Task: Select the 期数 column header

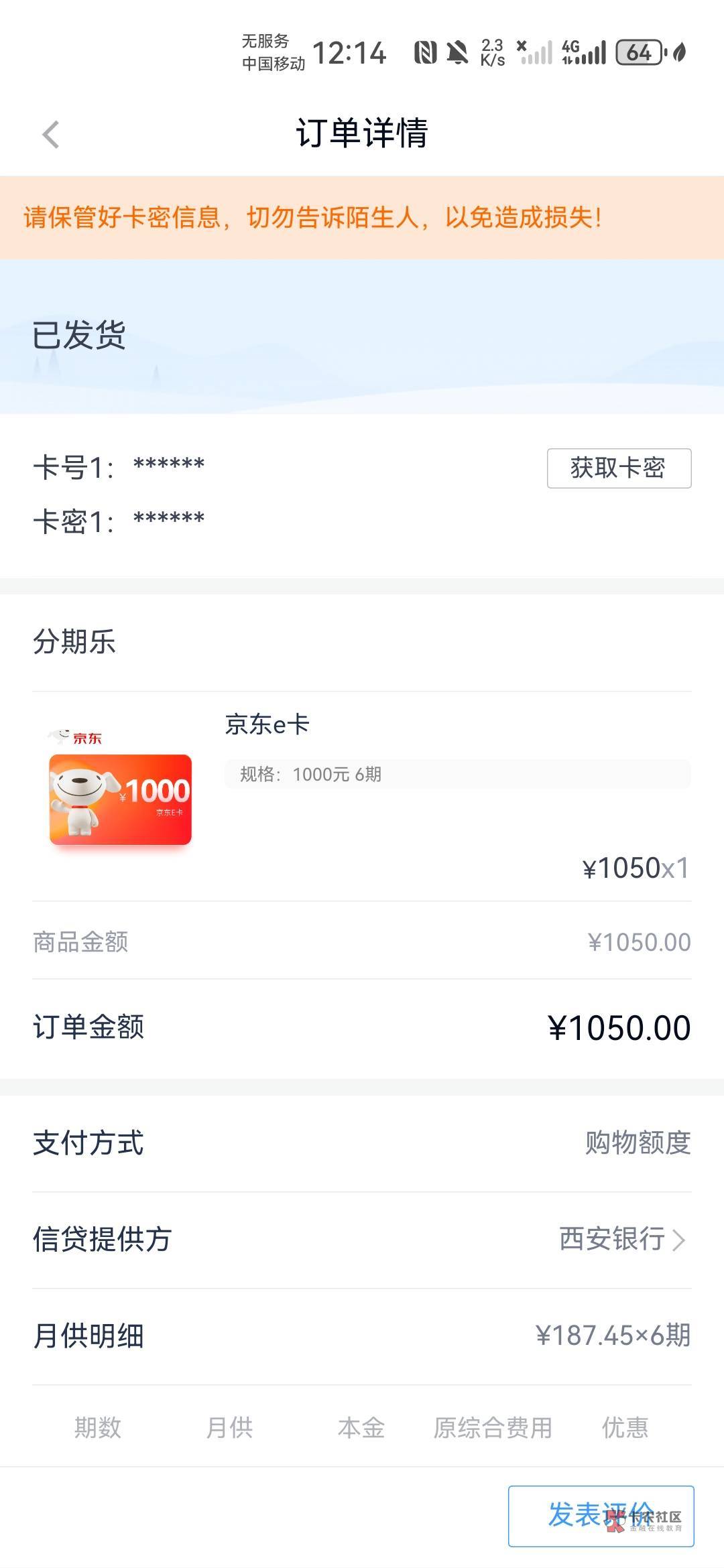Action: point(98,1427)
